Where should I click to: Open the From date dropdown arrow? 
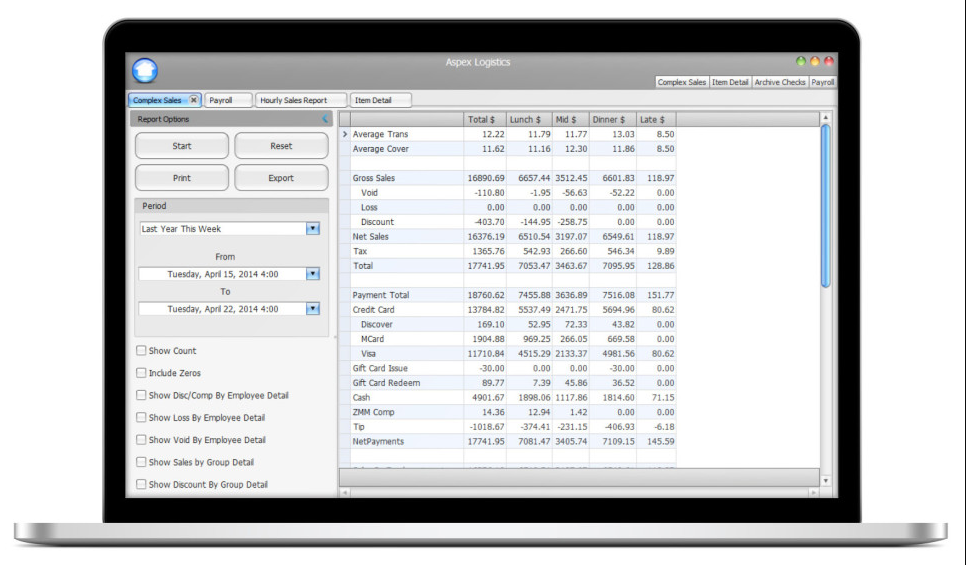313,274
